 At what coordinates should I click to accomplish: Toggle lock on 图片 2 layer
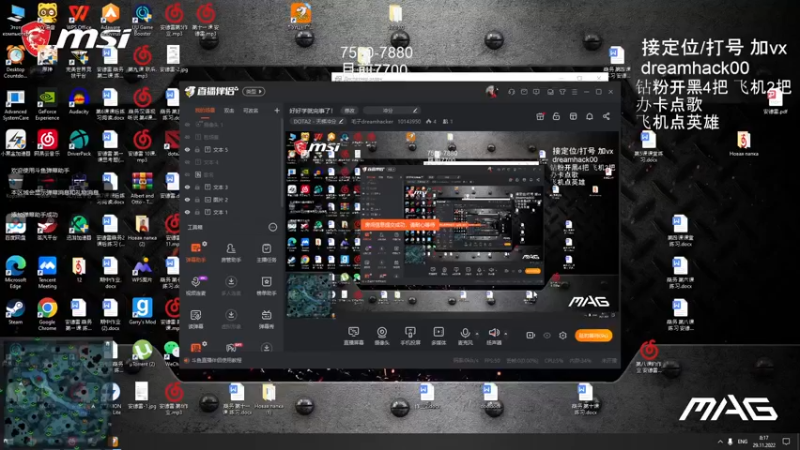click(197, 199)
